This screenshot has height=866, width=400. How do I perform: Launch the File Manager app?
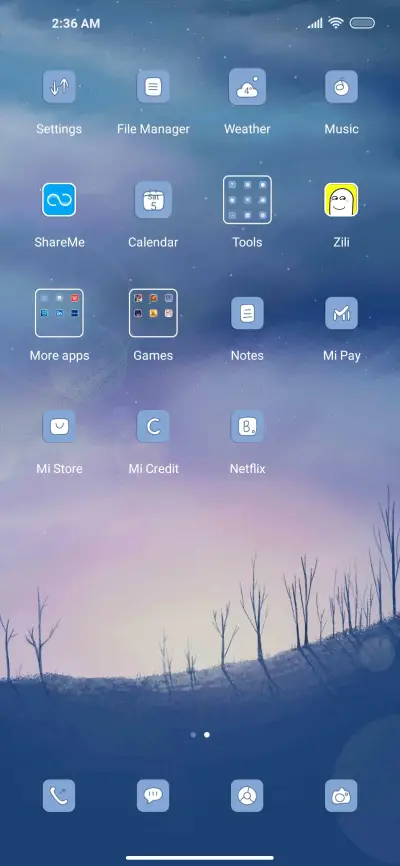pos(153,87)
